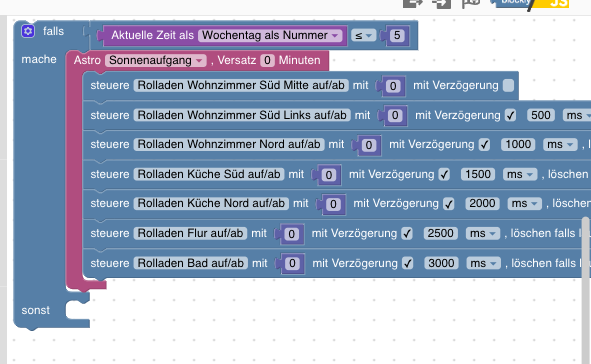
Task: Open ms unit dropdown on Küche Nord row
Action: [524, 203]
